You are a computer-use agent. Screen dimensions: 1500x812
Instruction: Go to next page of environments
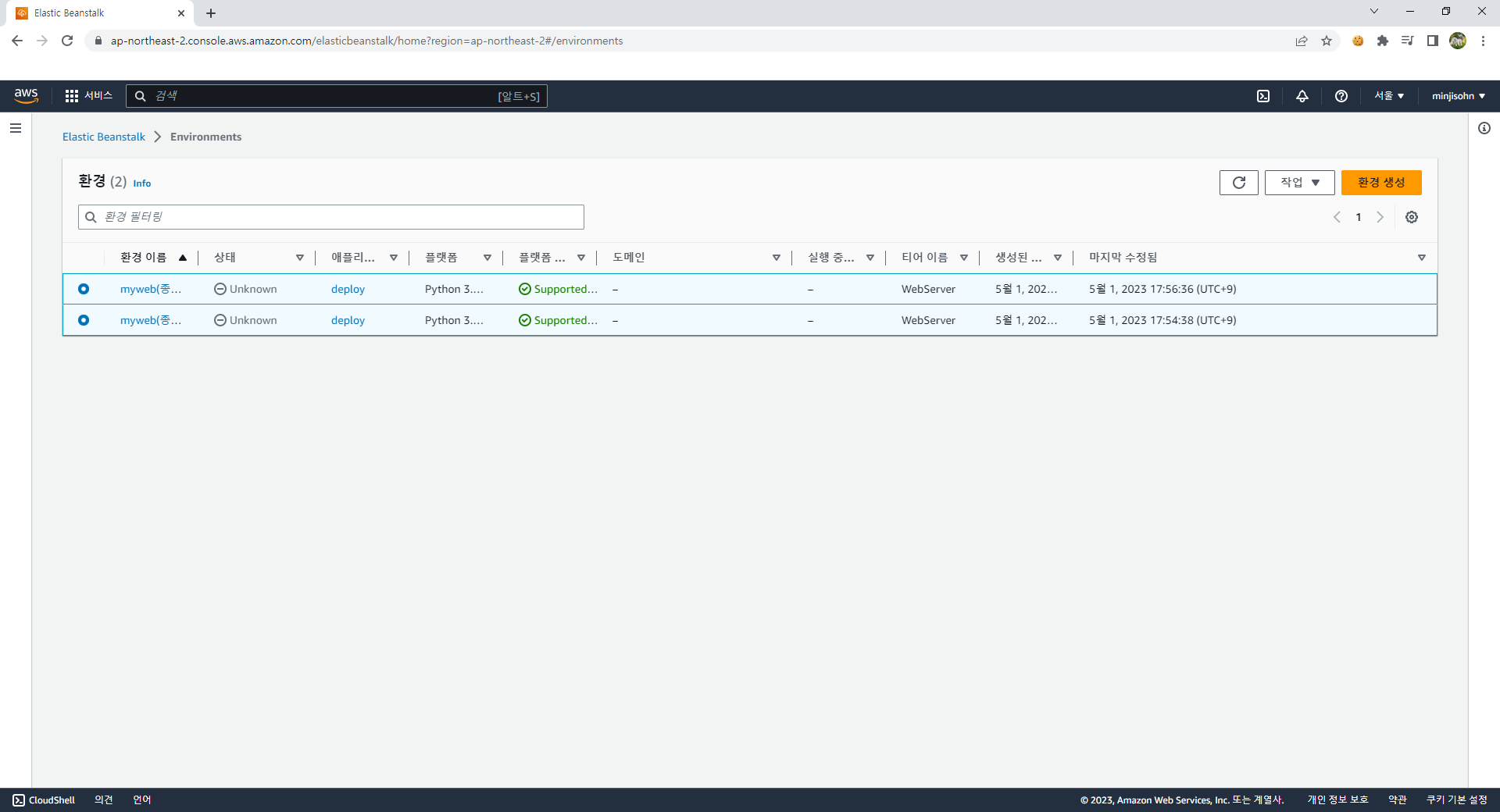pos(1380,217)
